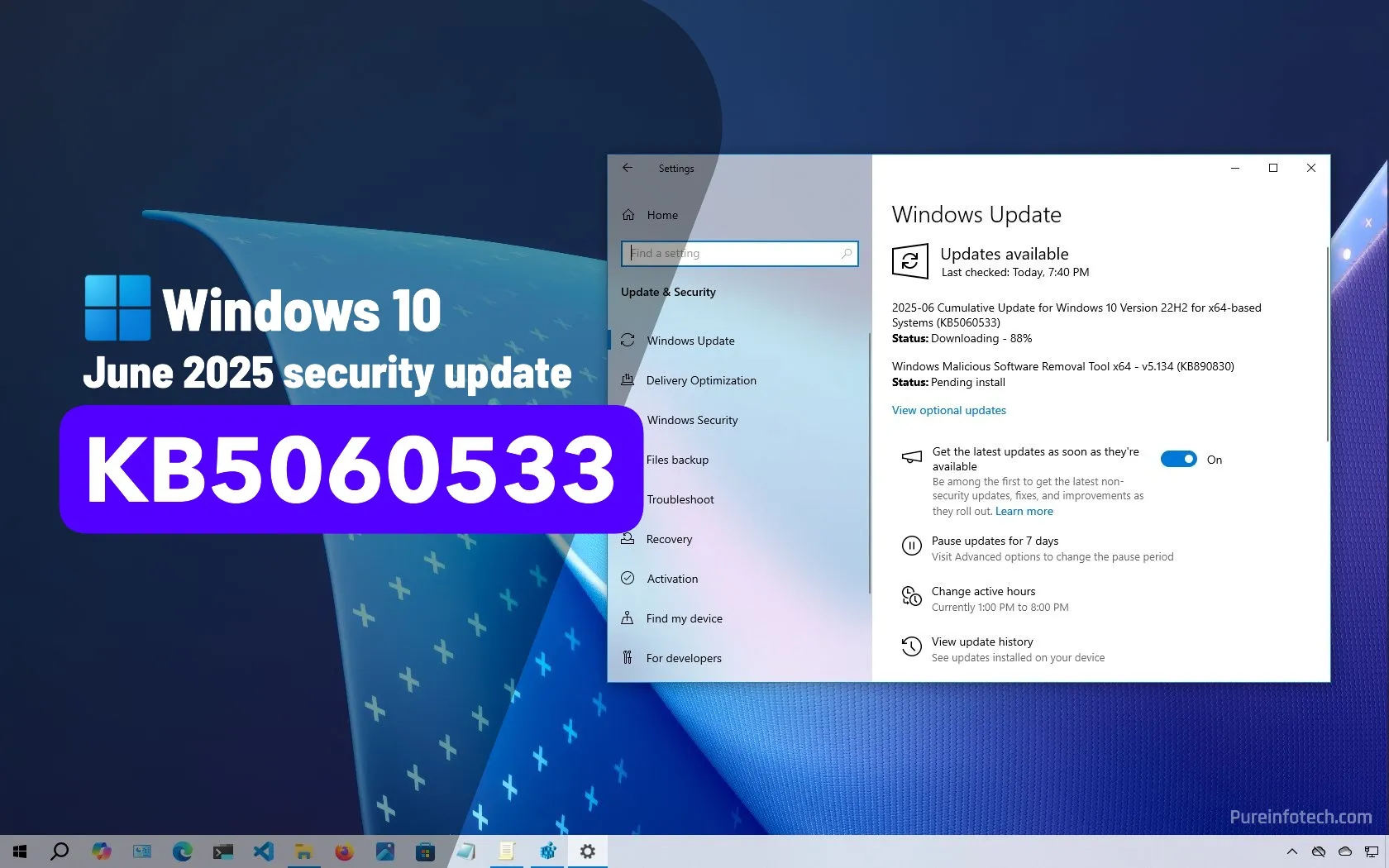
Task: Click the update history clock icon
Action: click(x=911, y=646)
